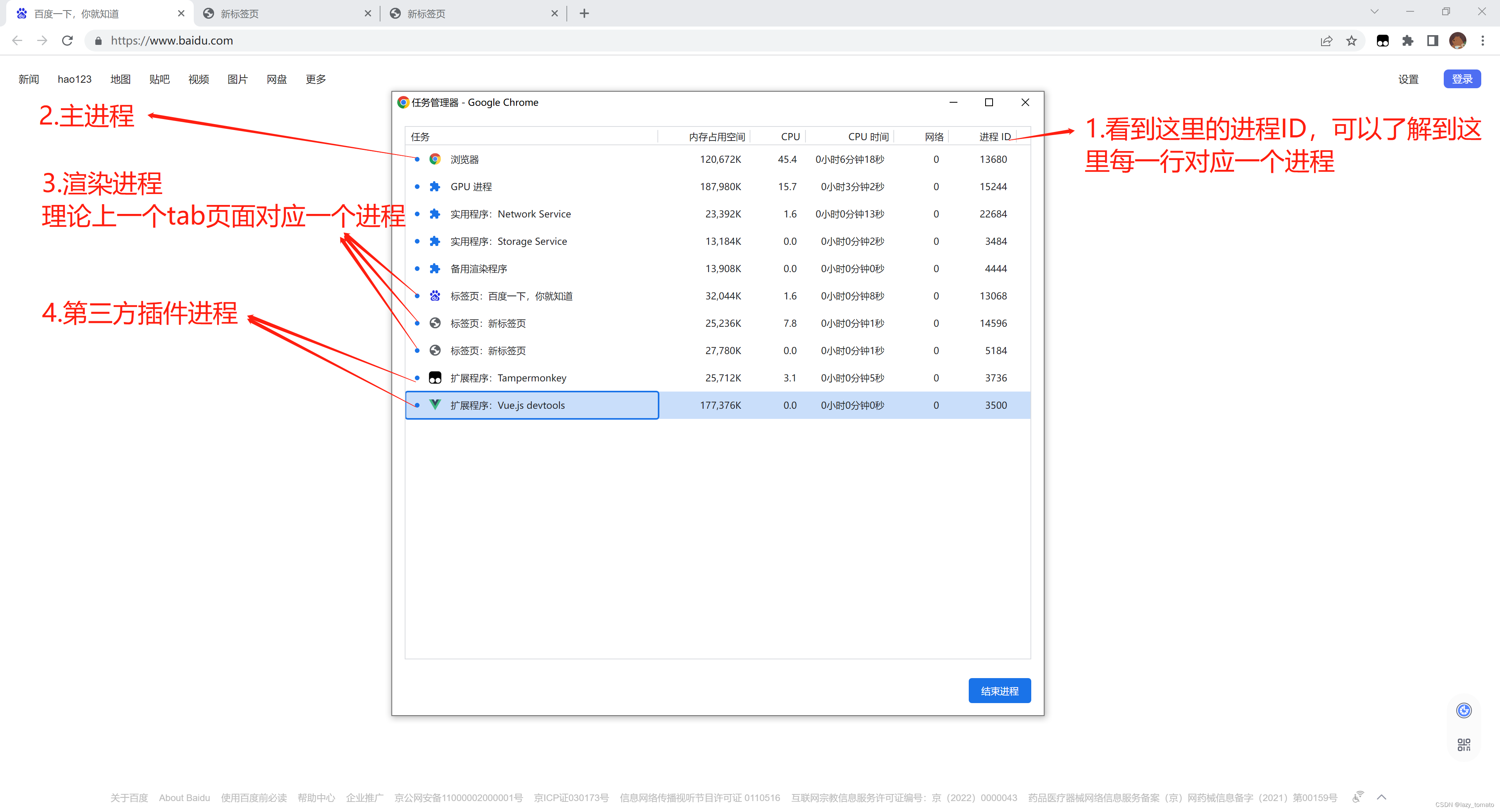Viewport: 1500px width, 812px height.
Task: Open the 图片 link
Action: [237, 79]
